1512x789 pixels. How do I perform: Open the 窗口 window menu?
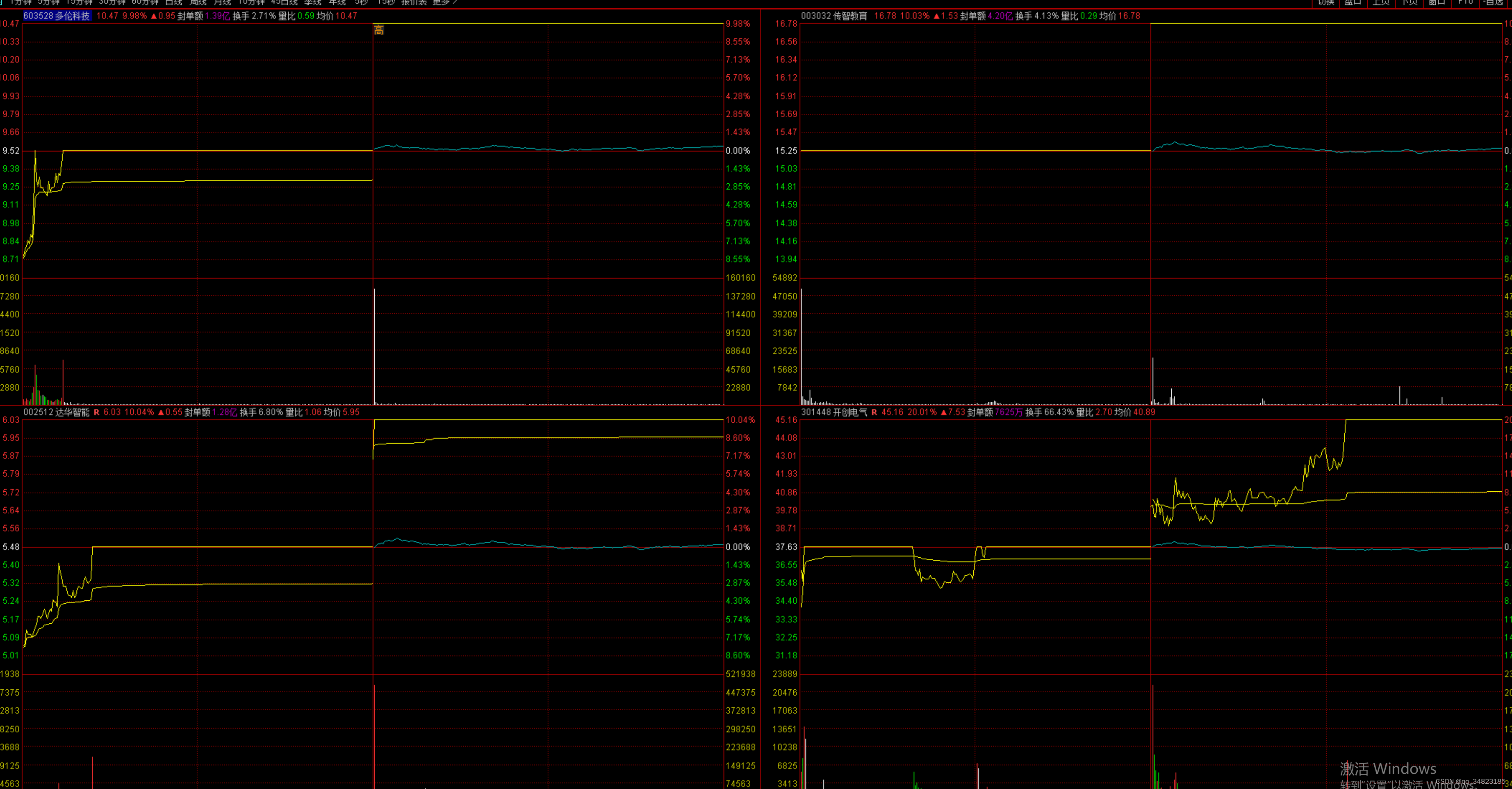pyautogui.click(x=1437, y=2)
